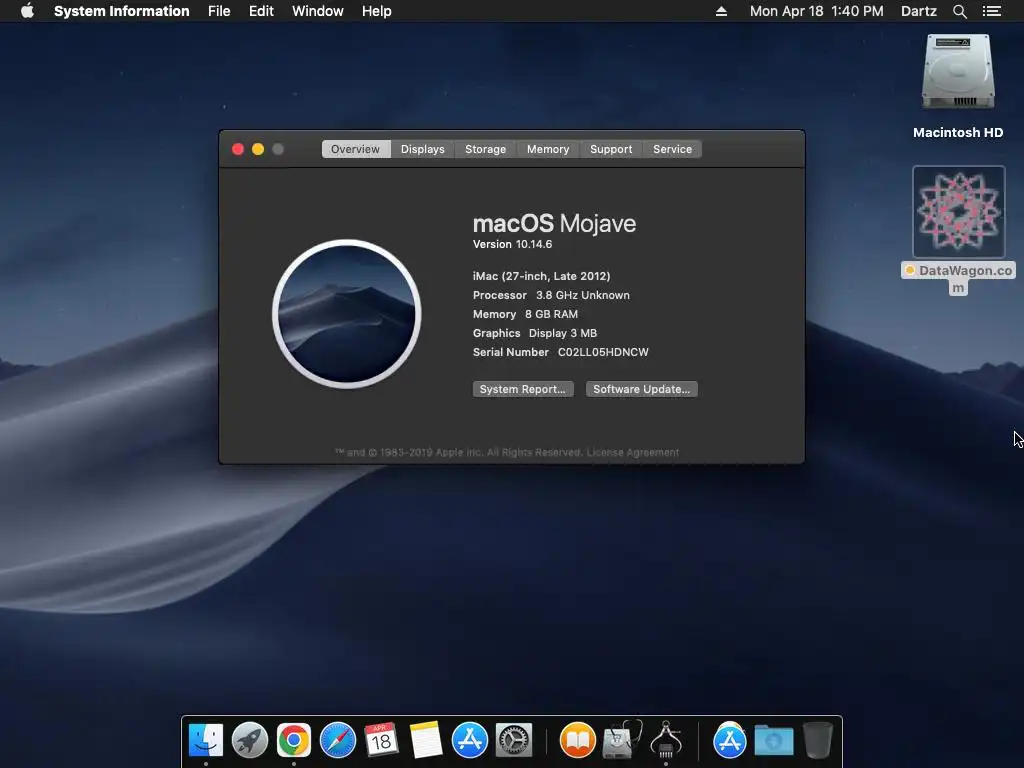
Task: Open the Edit menu
Action: pos(261,11)
